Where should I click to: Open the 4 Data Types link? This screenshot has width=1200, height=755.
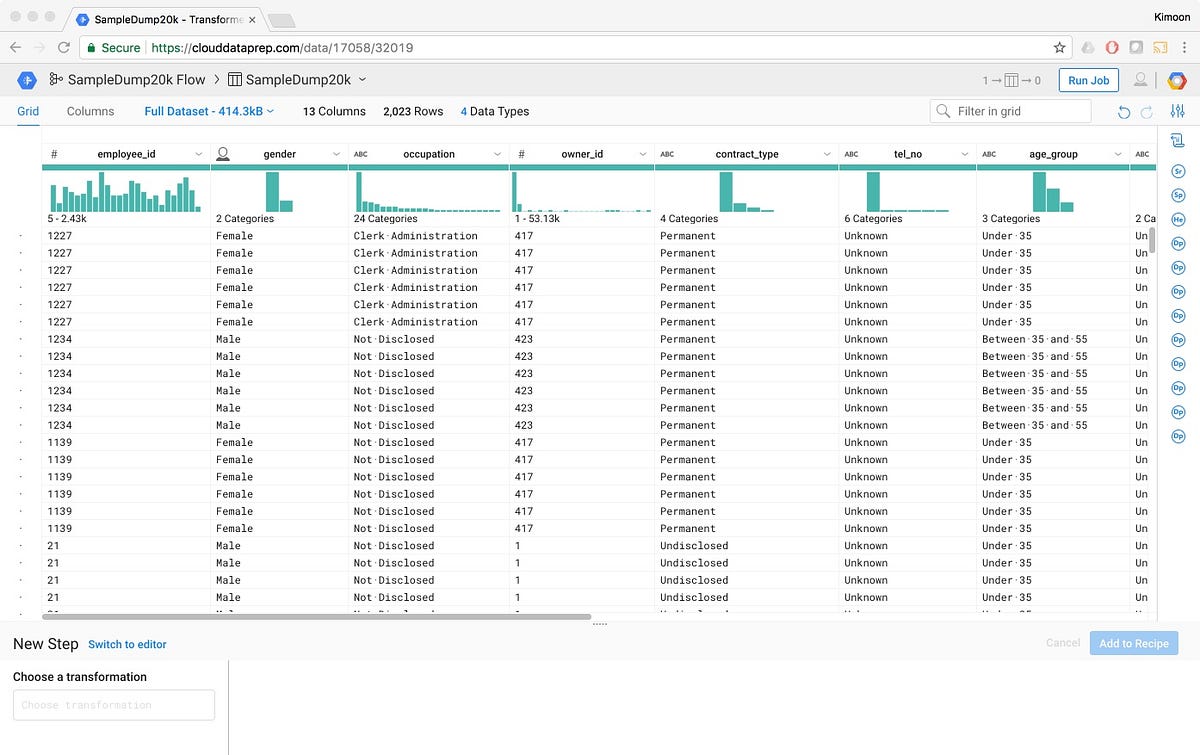[x=495, y=111]
